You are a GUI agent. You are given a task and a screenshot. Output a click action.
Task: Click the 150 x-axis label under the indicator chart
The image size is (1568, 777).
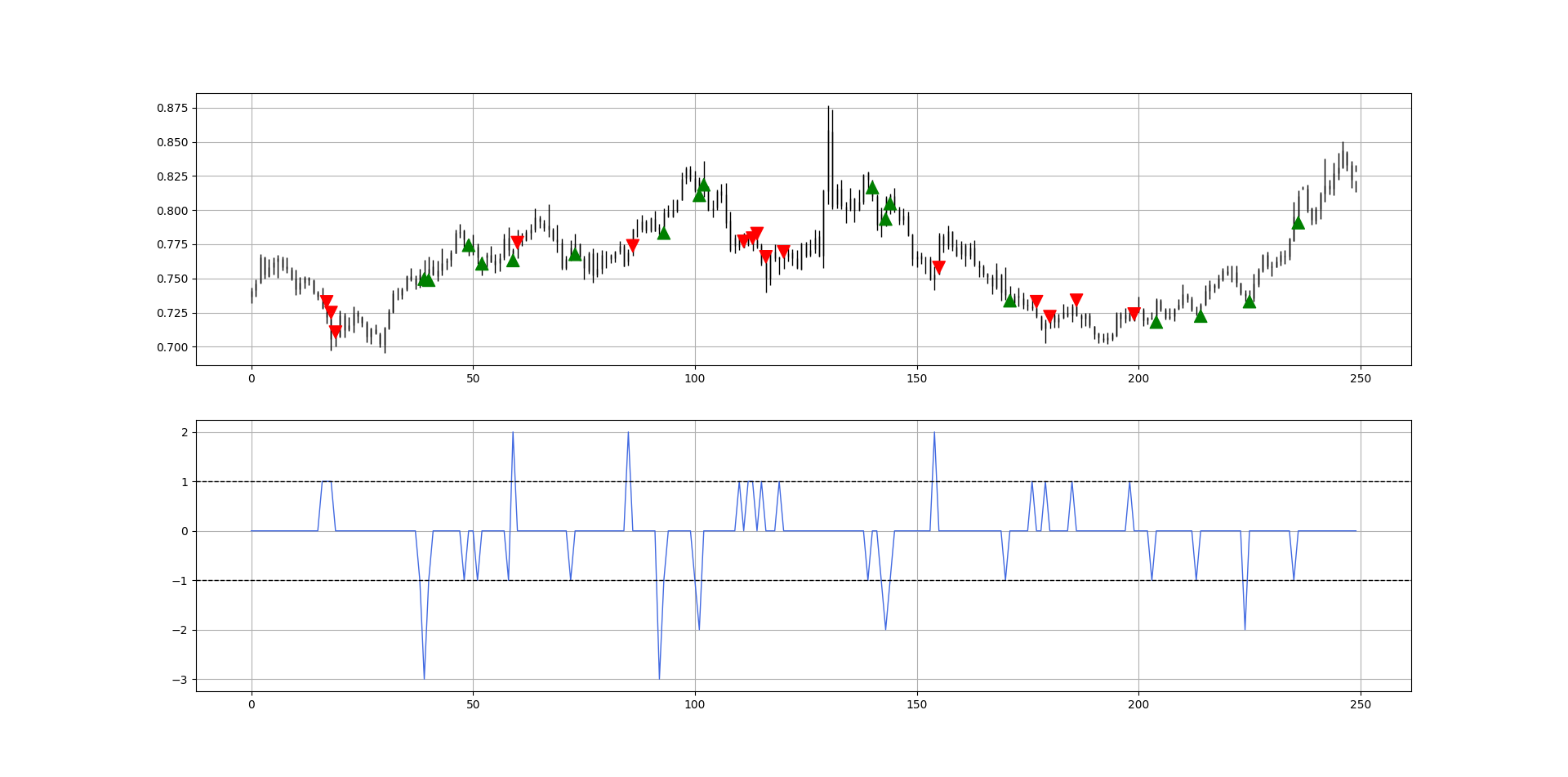(916, 705)
